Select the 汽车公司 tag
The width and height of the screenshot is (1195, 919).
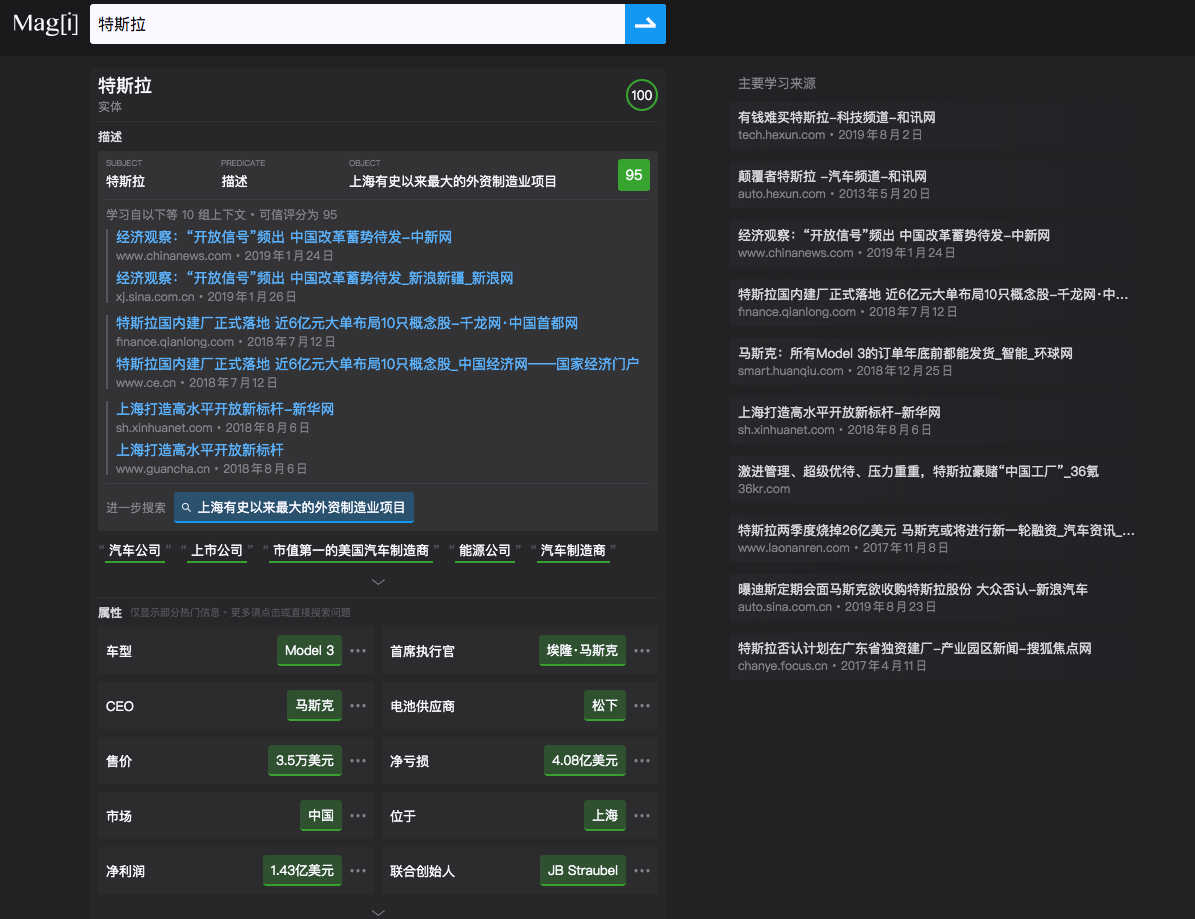(x=135, y=550)
